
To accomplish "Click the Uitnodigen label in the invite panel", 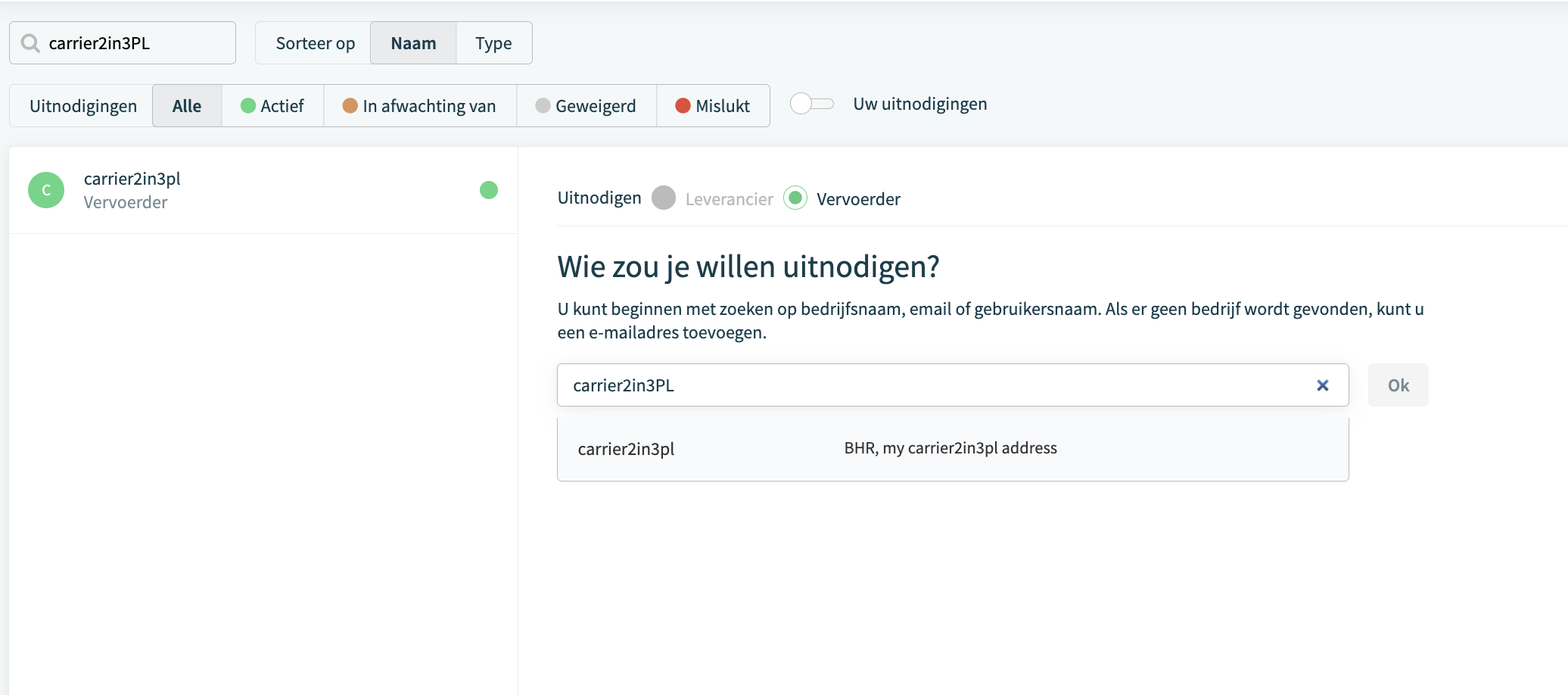I will coord(599,198).
